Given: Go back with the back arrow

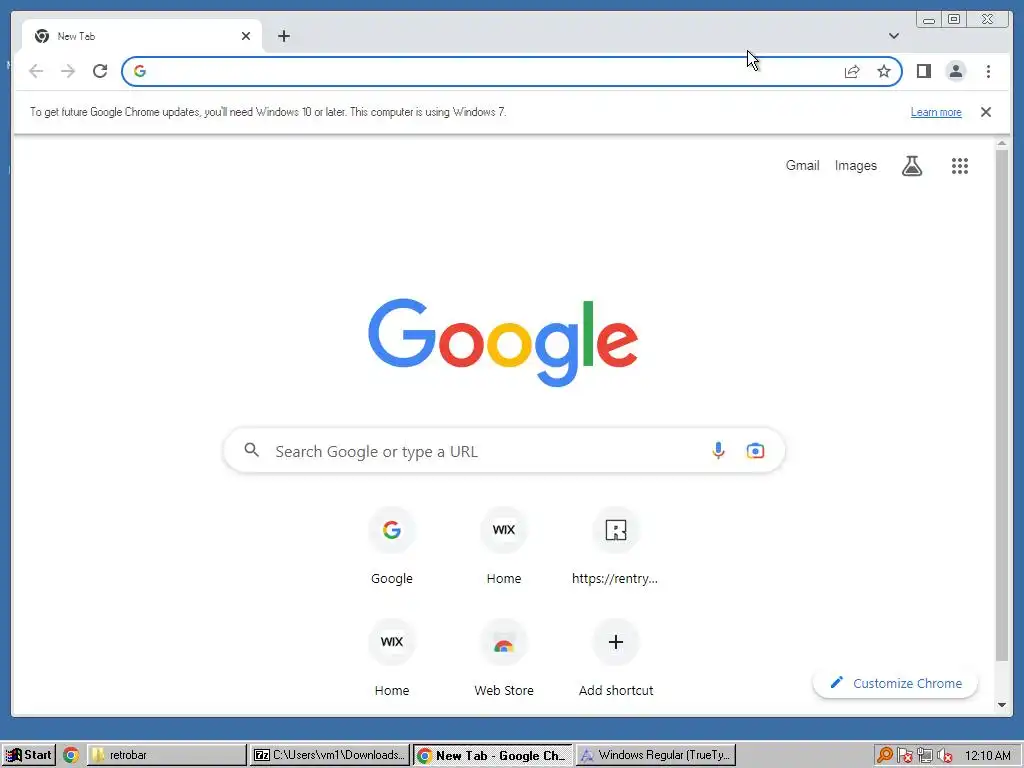Looking at the screenshot, I should click(x=37, y=71).
